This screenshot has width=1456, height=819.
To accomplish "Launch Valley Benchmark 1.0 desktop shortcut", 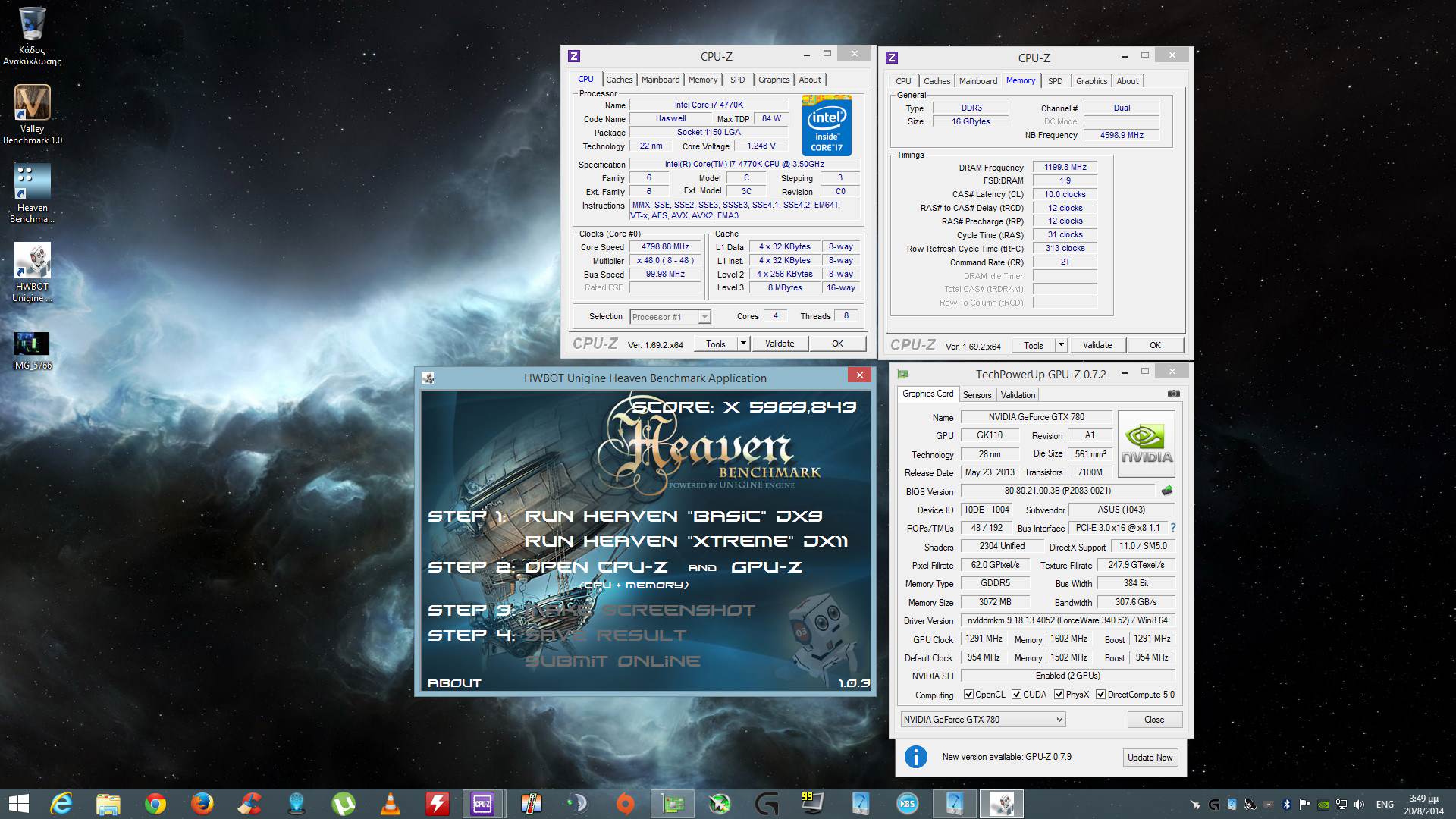I will coord(32,114).
